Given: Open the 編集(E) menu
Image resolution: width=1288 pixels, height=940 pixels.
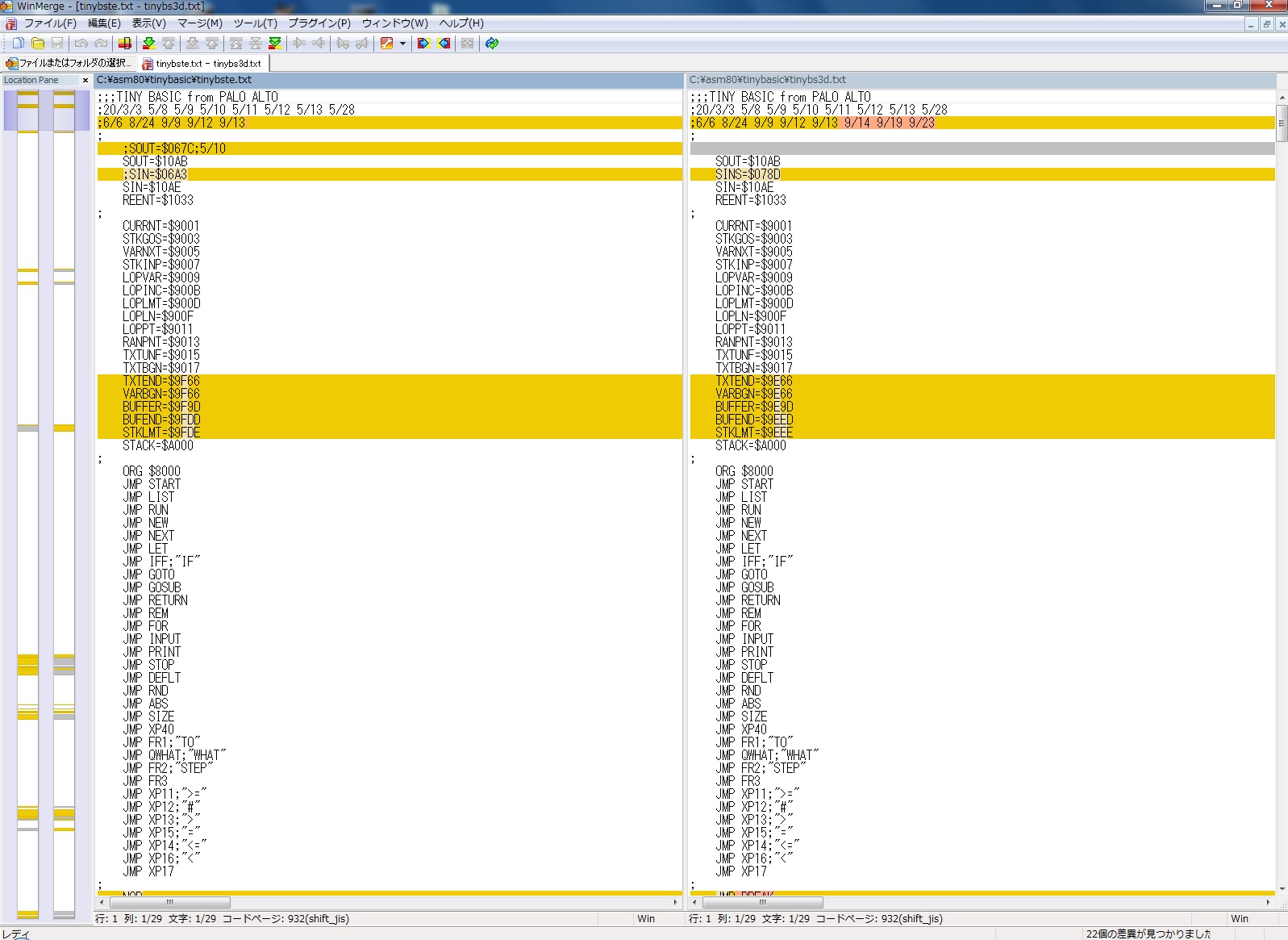Looking at the screenshot, I should 104,23.
